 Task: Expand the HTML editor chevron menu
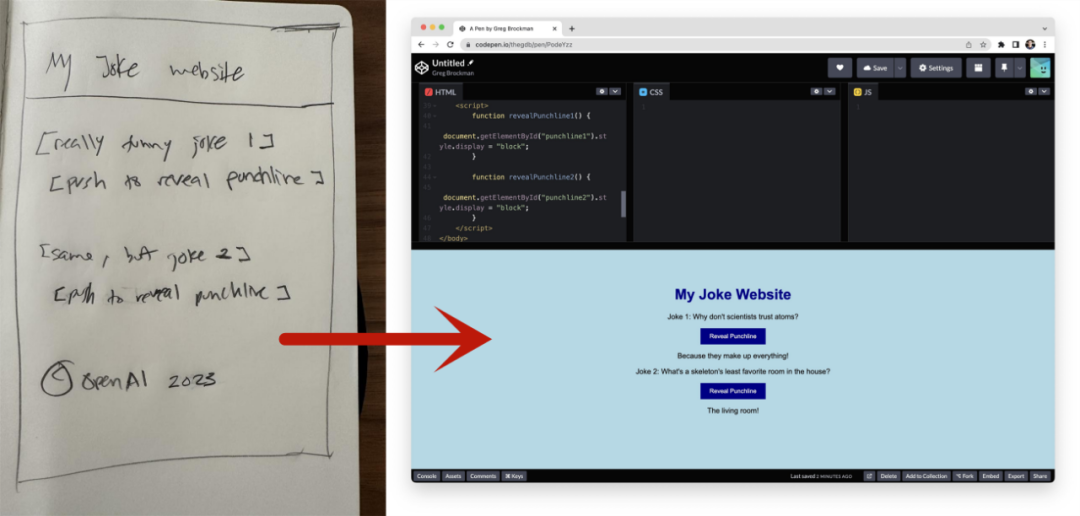[615, 91]
